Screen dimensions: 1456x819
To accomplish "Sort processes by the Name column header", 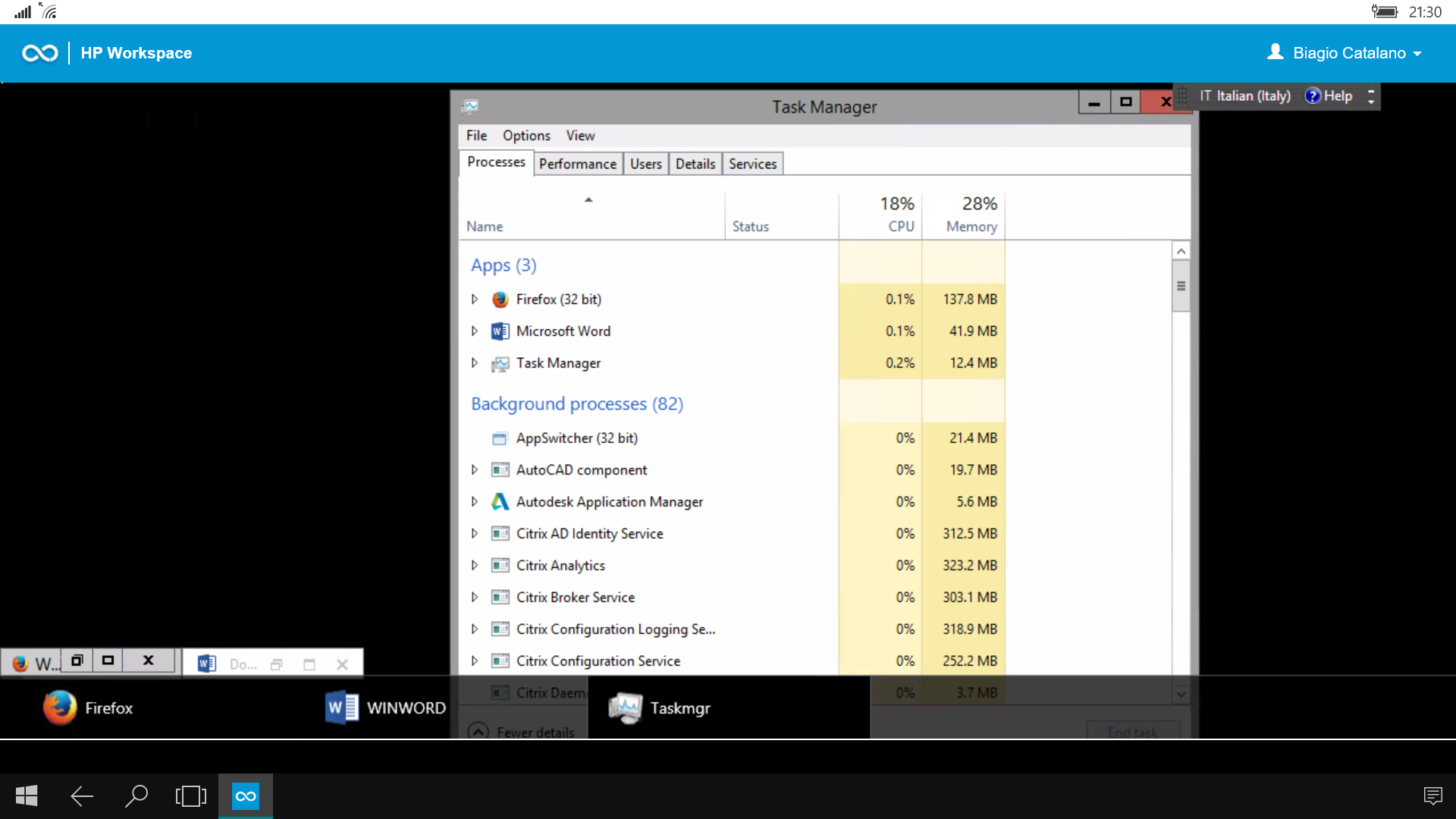I will tap(591, 216).
